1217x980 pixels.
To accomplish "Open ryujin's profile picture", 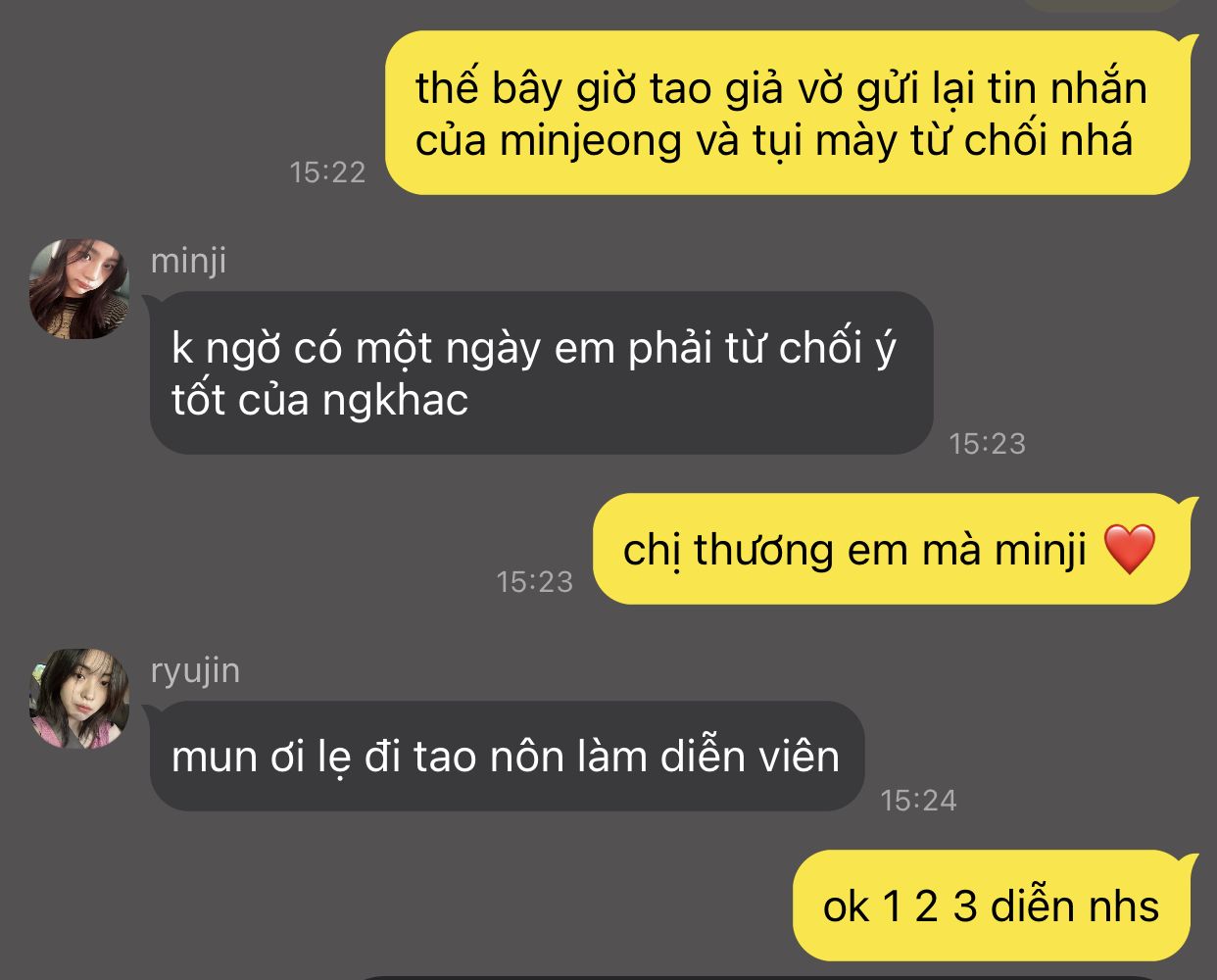I will click(79, 698).
